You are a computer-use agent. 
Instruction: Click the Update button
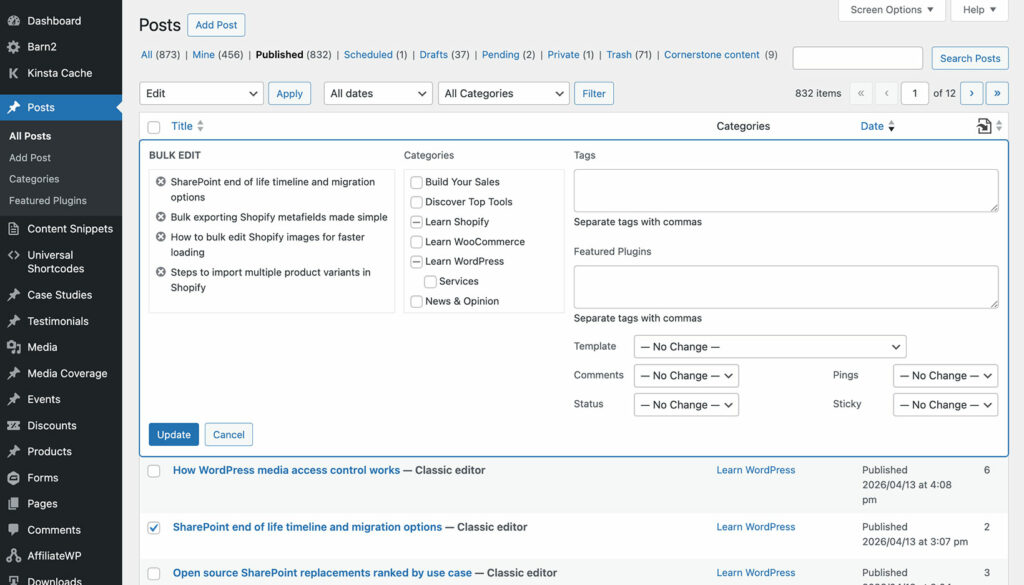tap(174, 435)
